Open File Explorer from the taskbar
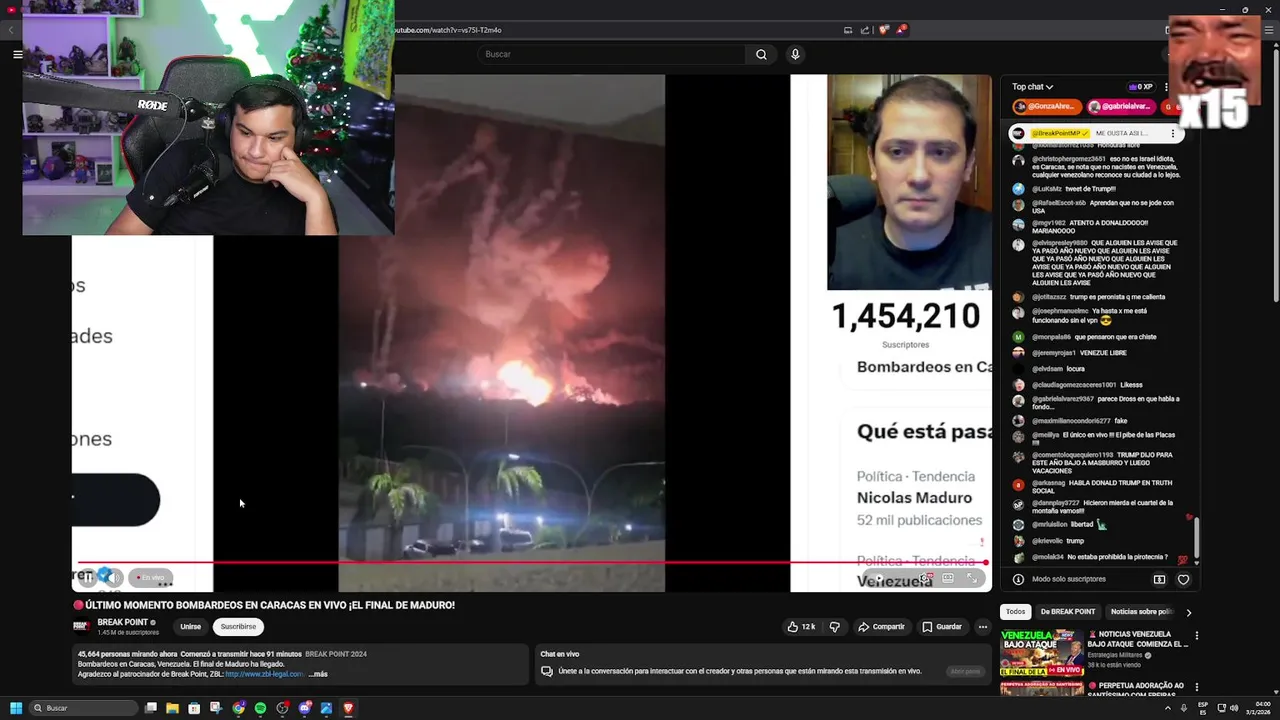Image resolution: width=1280 pixels, height=720 pixels. coord(172,708)
